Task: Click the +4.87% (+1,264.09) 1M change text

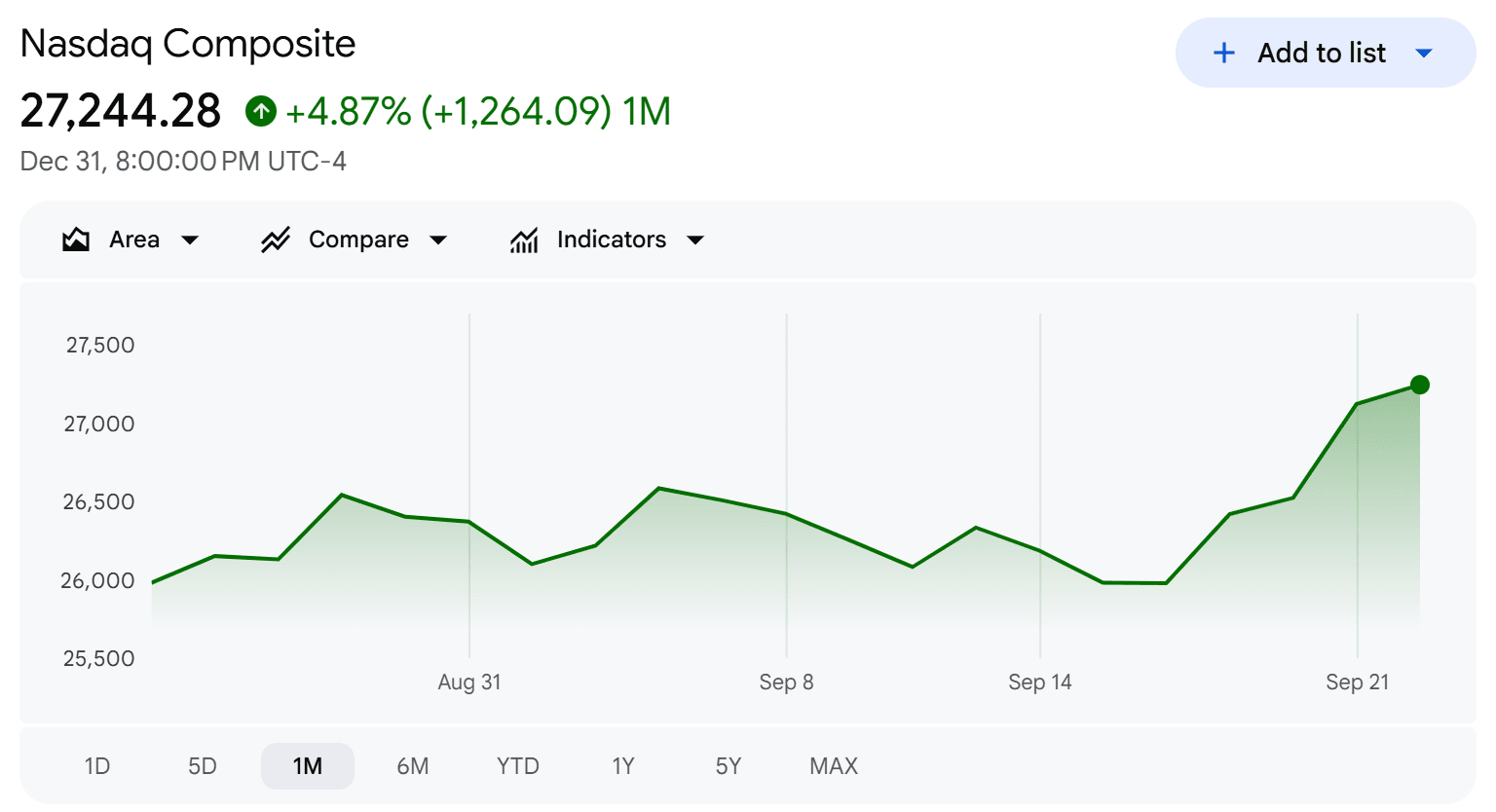Action: (x=478, y=111)
